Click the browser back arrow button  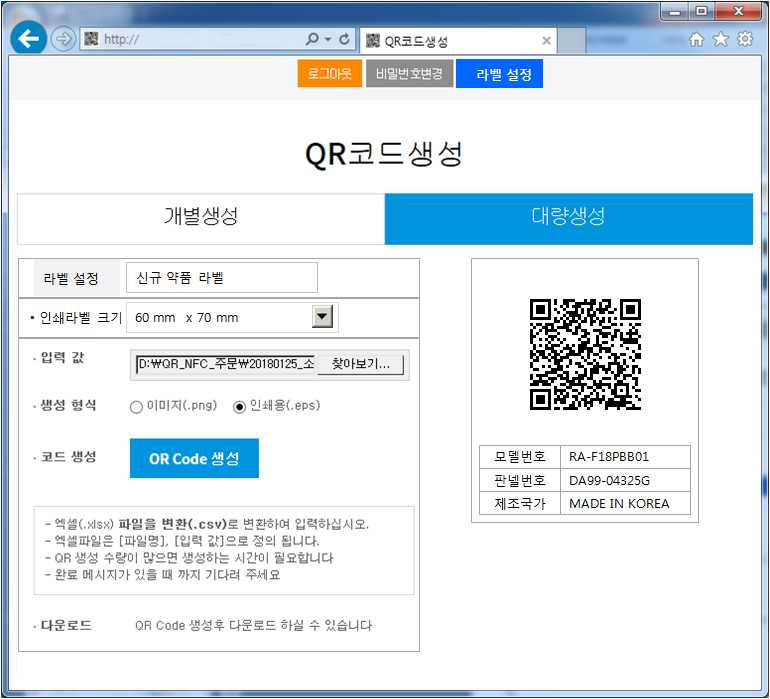[x=28, y=38]
